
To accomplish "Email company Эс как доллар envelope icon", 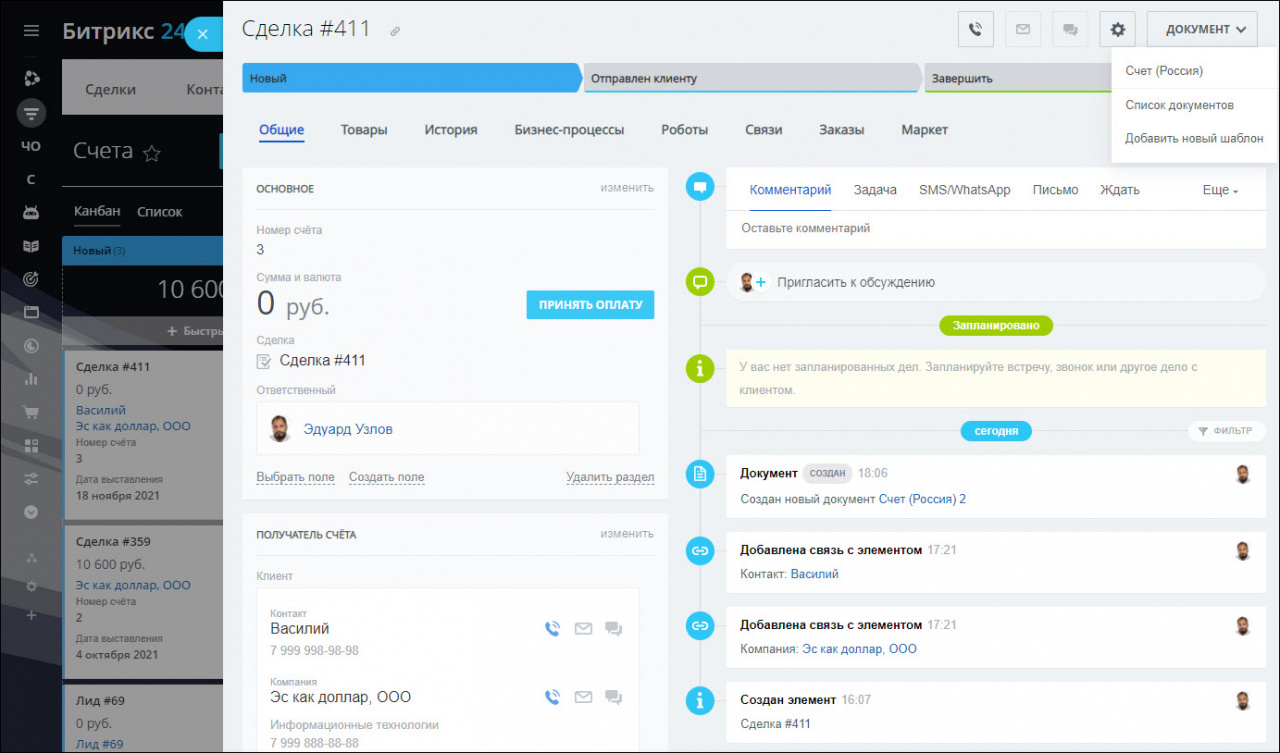I will (x=583, y=697).
